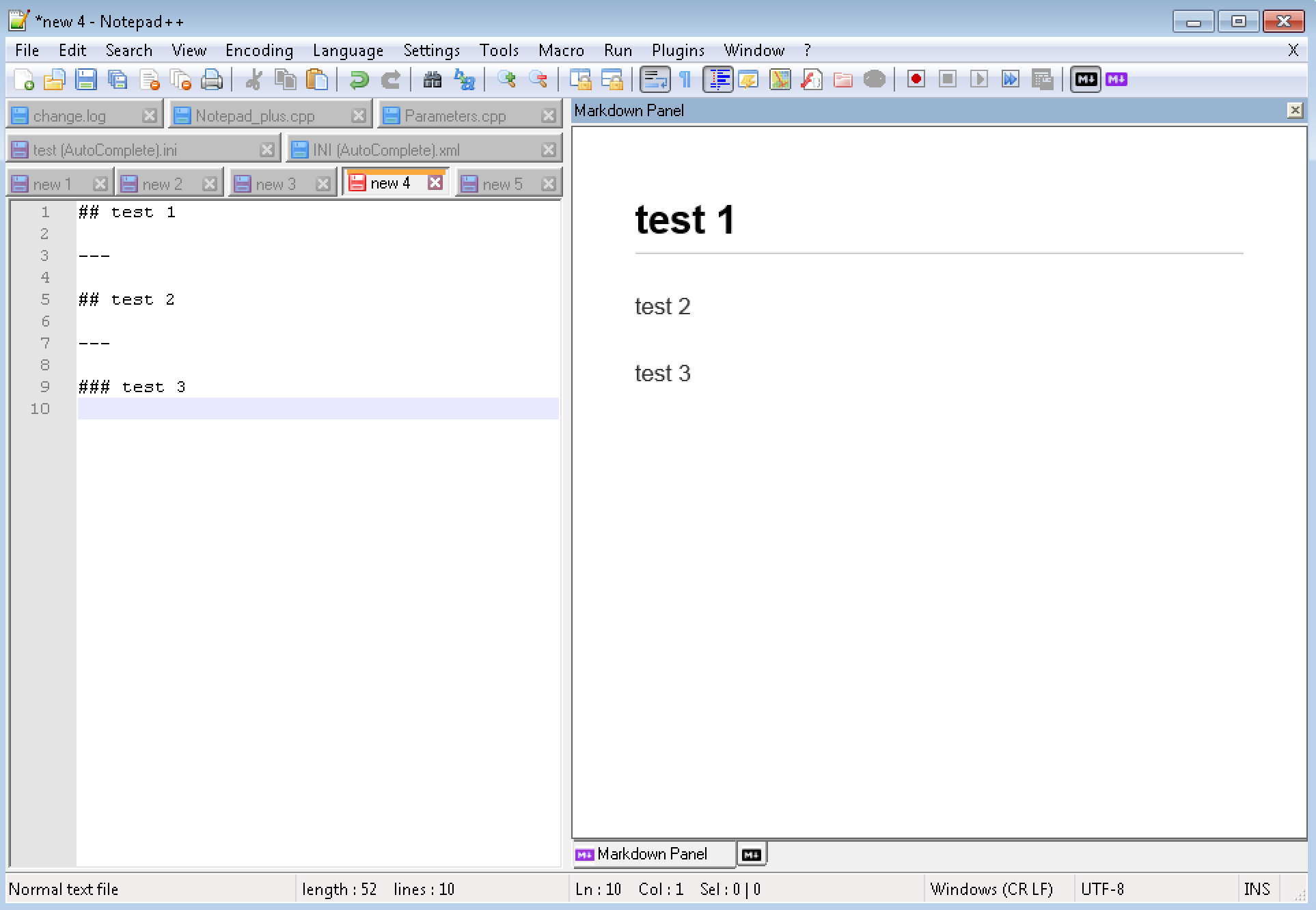Click the macro Playback button
1316x910 pixels.
pyautogui.click(x=979, y=80)
